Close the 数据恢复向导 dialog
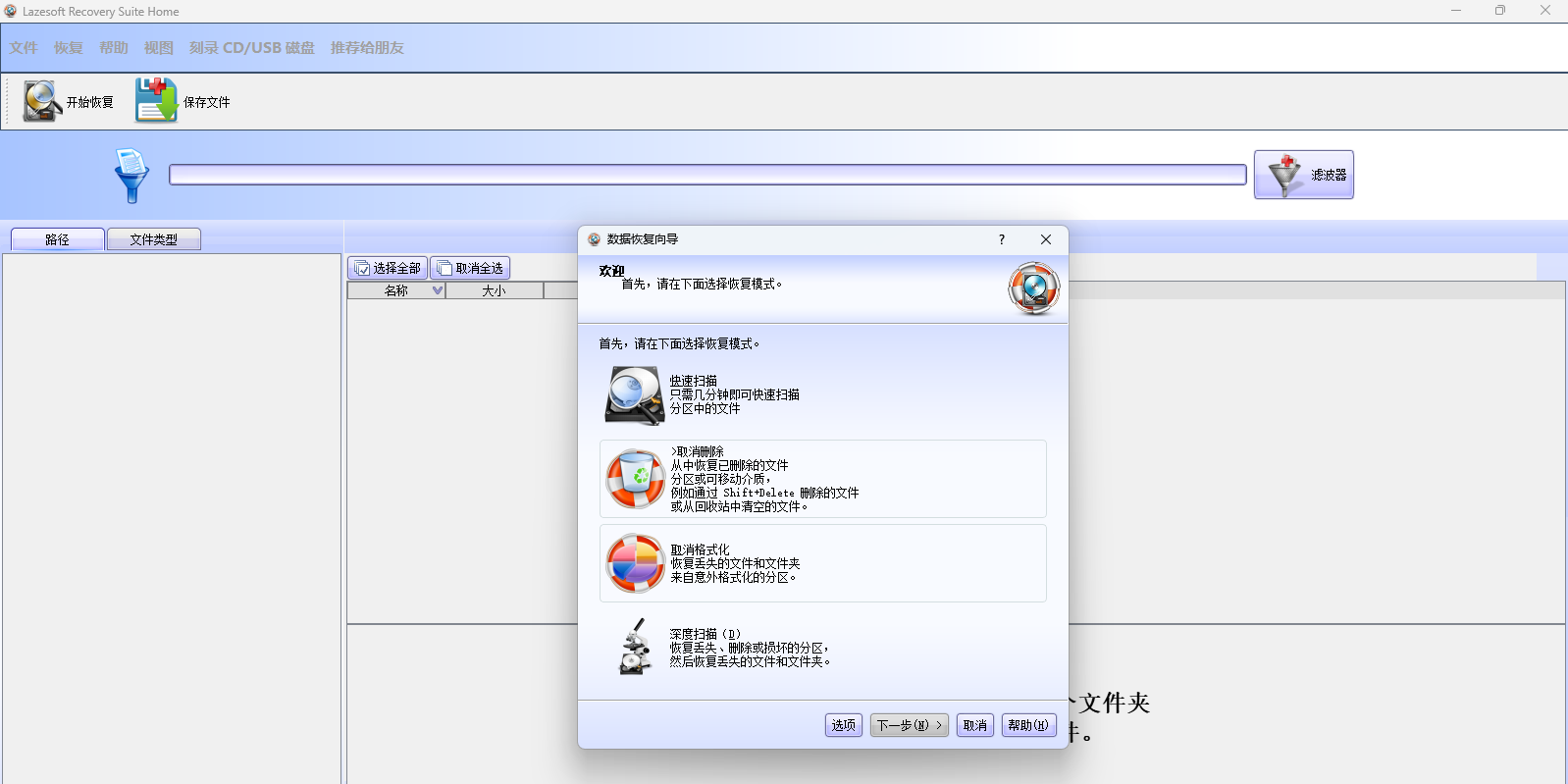1568x784 pixels. (x=1046, y=239)
